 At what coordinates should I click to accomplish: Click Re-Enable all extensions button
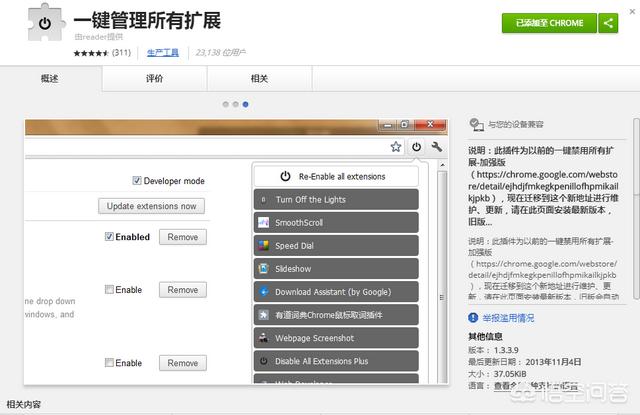click(x=336, y=176)
